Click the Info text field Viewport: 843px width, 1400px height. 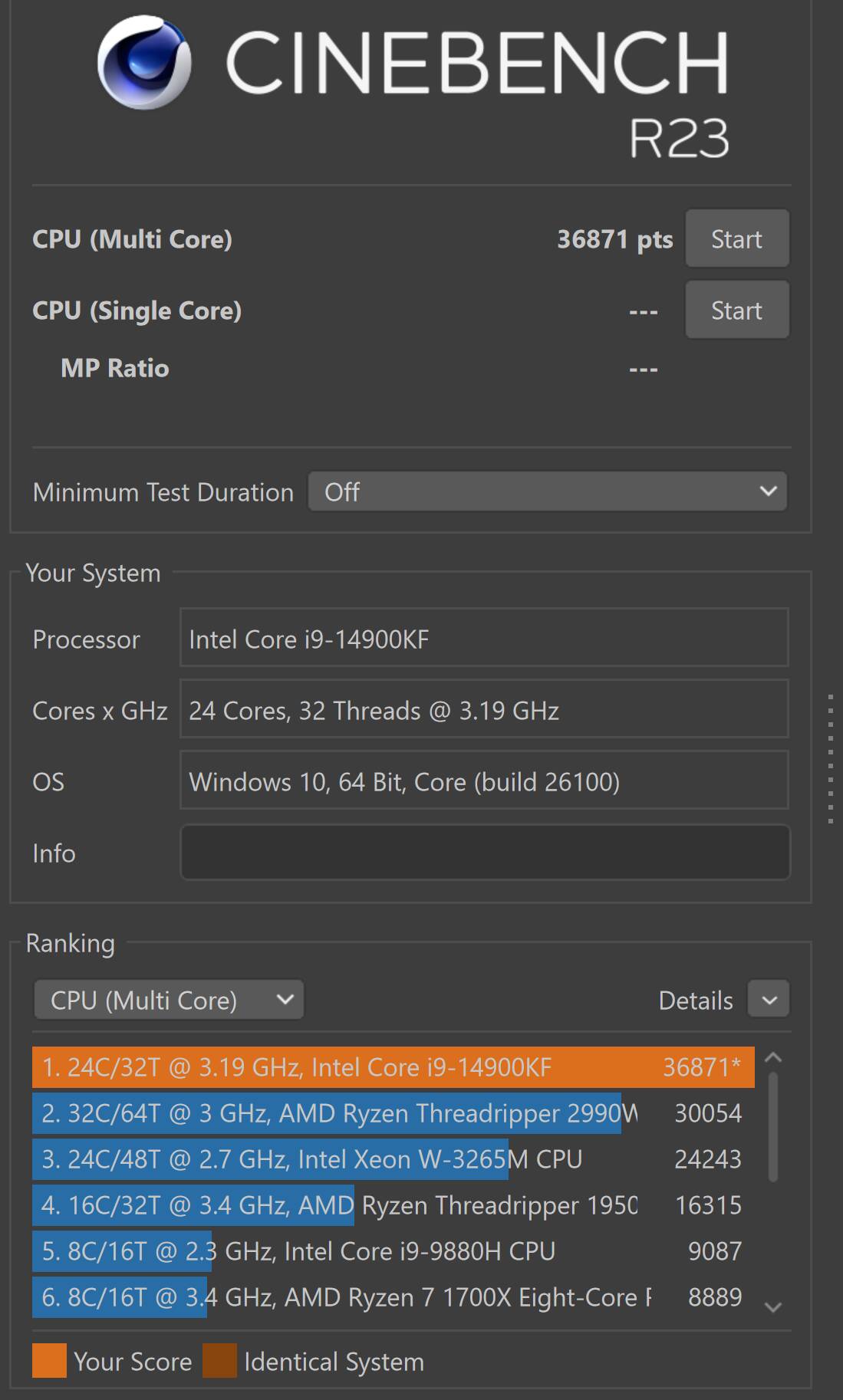pos(485,853)
